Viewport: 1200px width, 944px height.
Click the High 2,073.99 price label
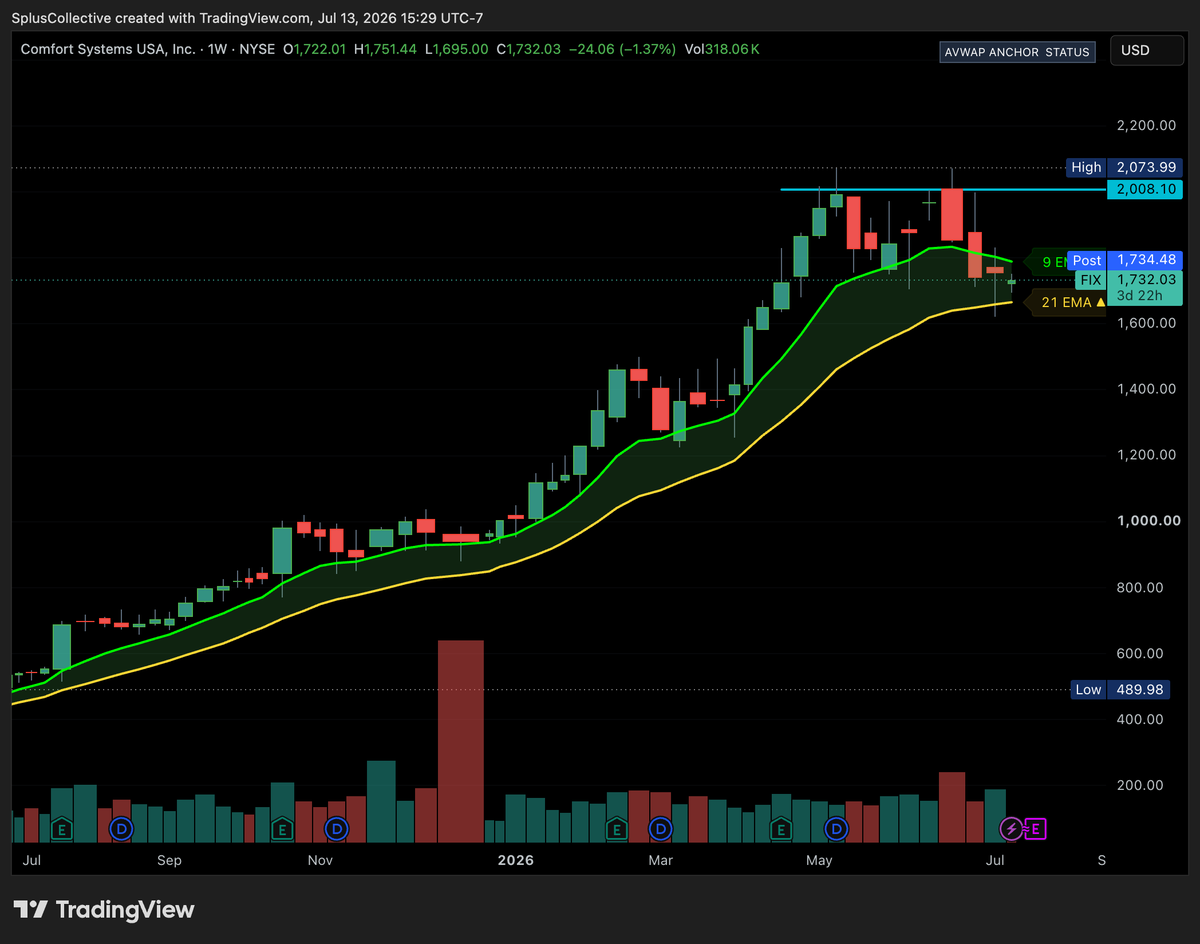[x=1124, y=167]
